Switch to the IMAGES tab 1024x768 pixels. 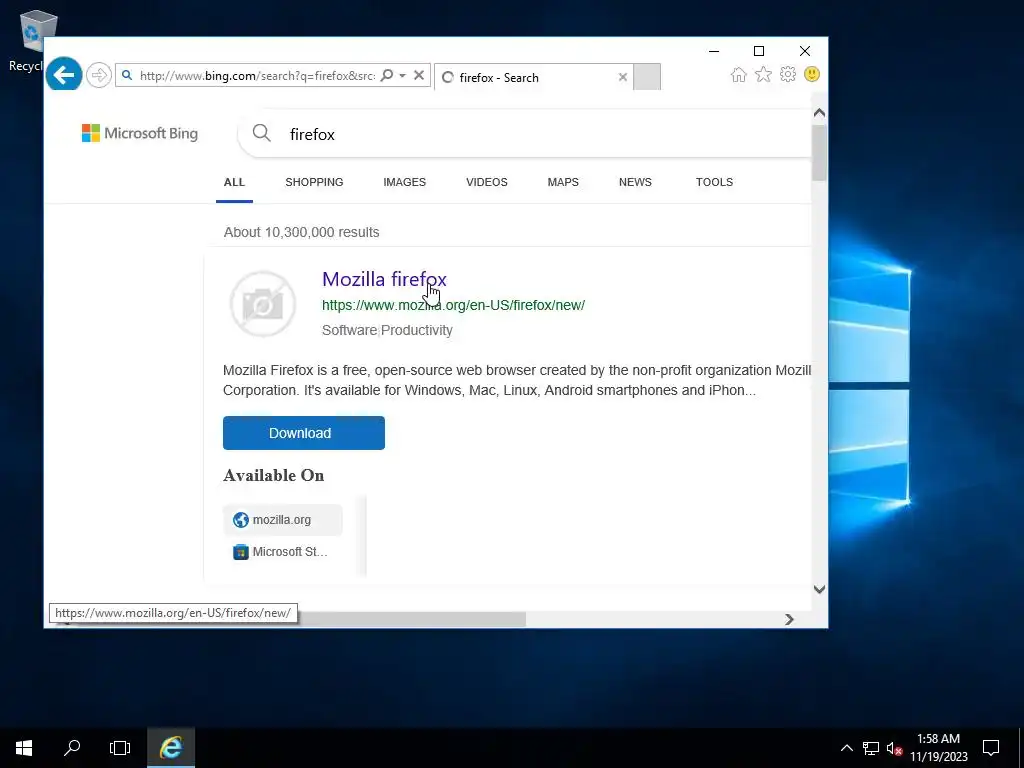point(404,182)
